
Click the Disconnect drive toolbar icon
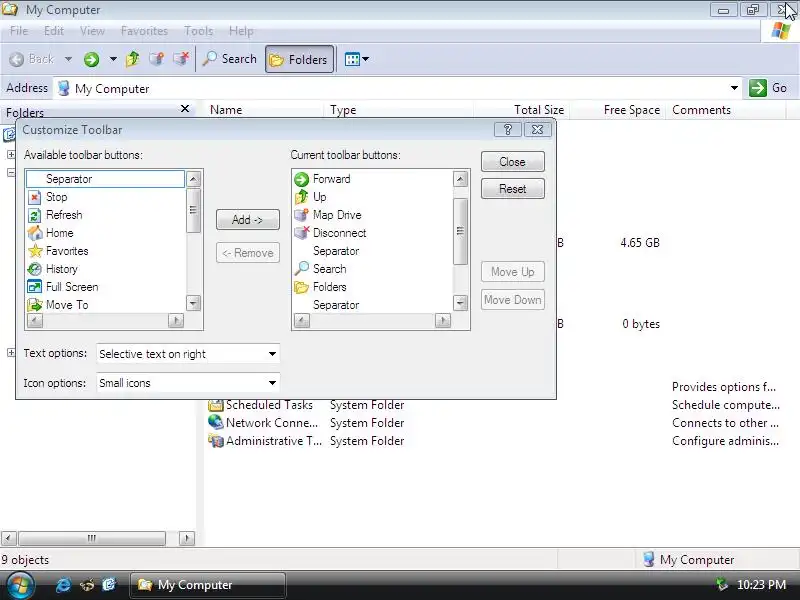[181, 59]
